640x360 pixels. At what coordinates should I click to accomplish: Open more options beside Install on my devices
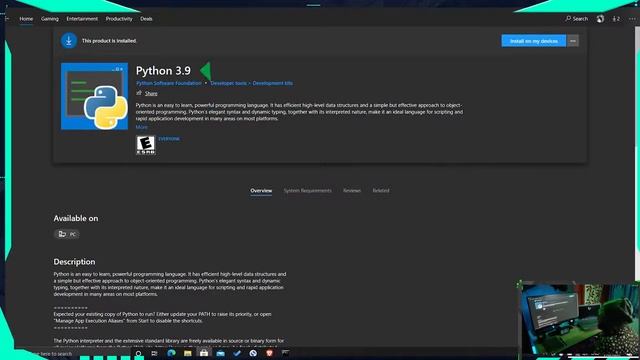[573, 41]
